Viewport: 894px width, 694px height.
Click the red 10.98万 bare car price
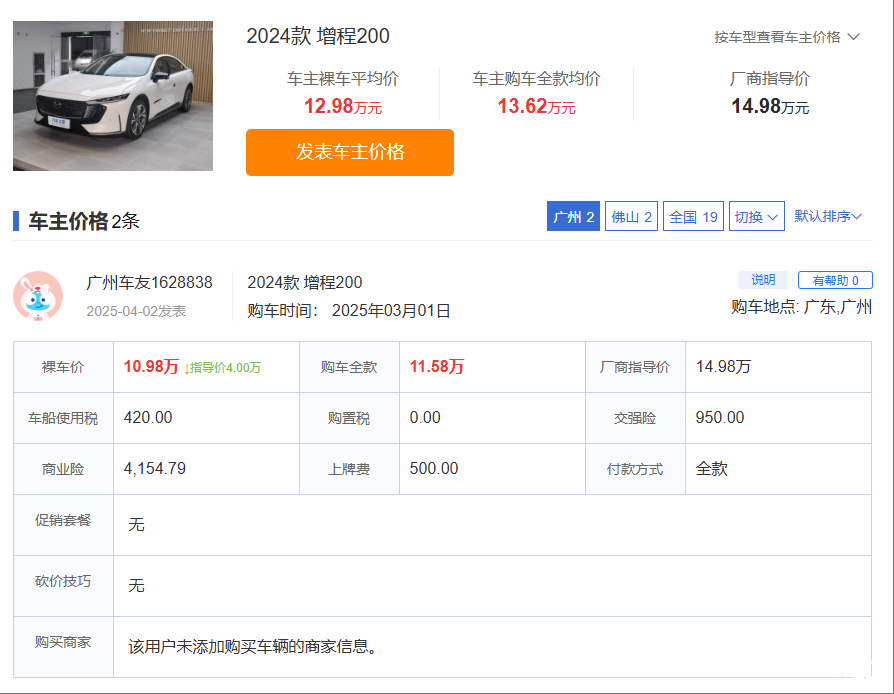[x=151, y=366]
